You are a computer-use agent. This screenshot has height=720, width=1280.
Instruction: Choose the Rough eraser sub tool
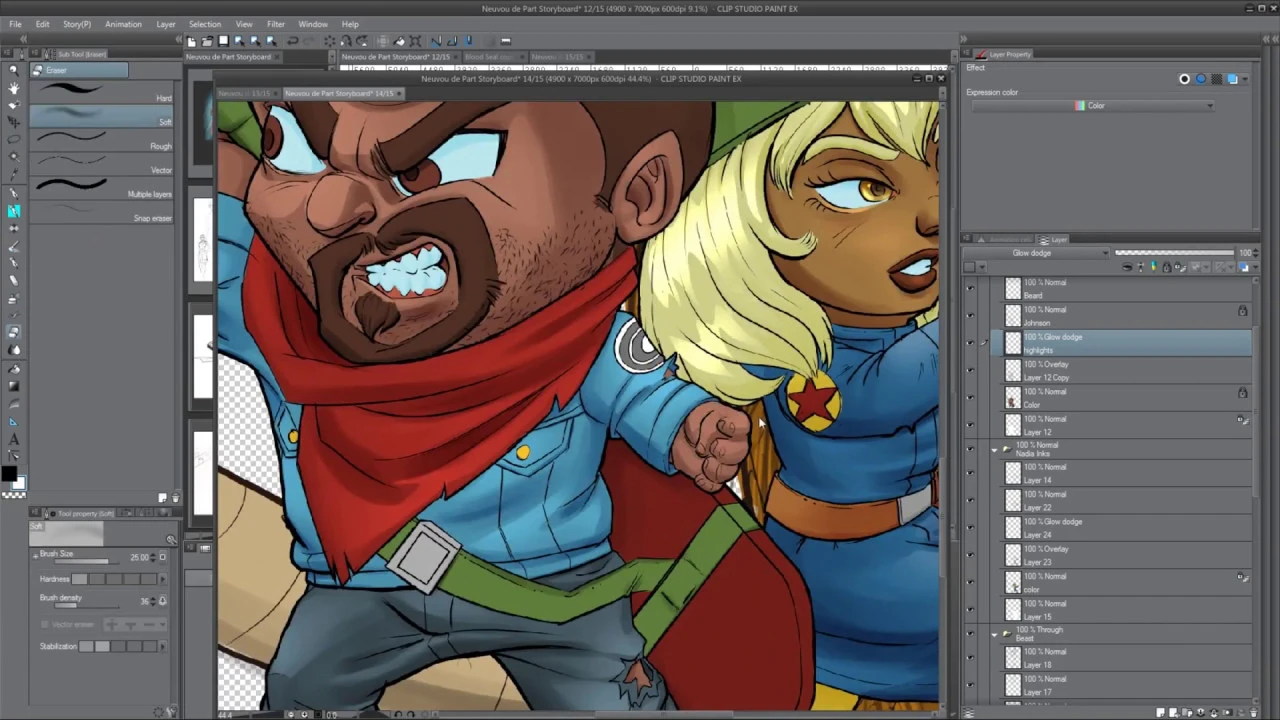(102, 139)
